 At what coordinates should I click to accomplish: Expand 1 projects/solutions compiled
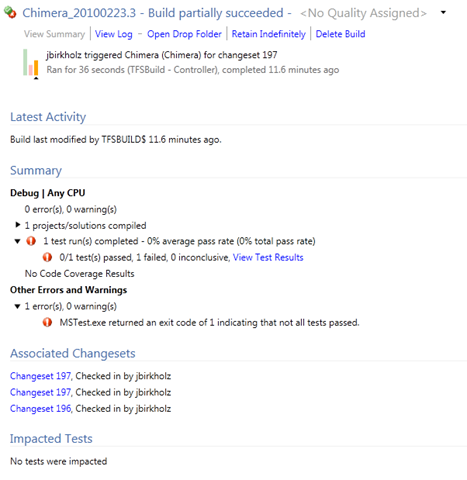18,225
